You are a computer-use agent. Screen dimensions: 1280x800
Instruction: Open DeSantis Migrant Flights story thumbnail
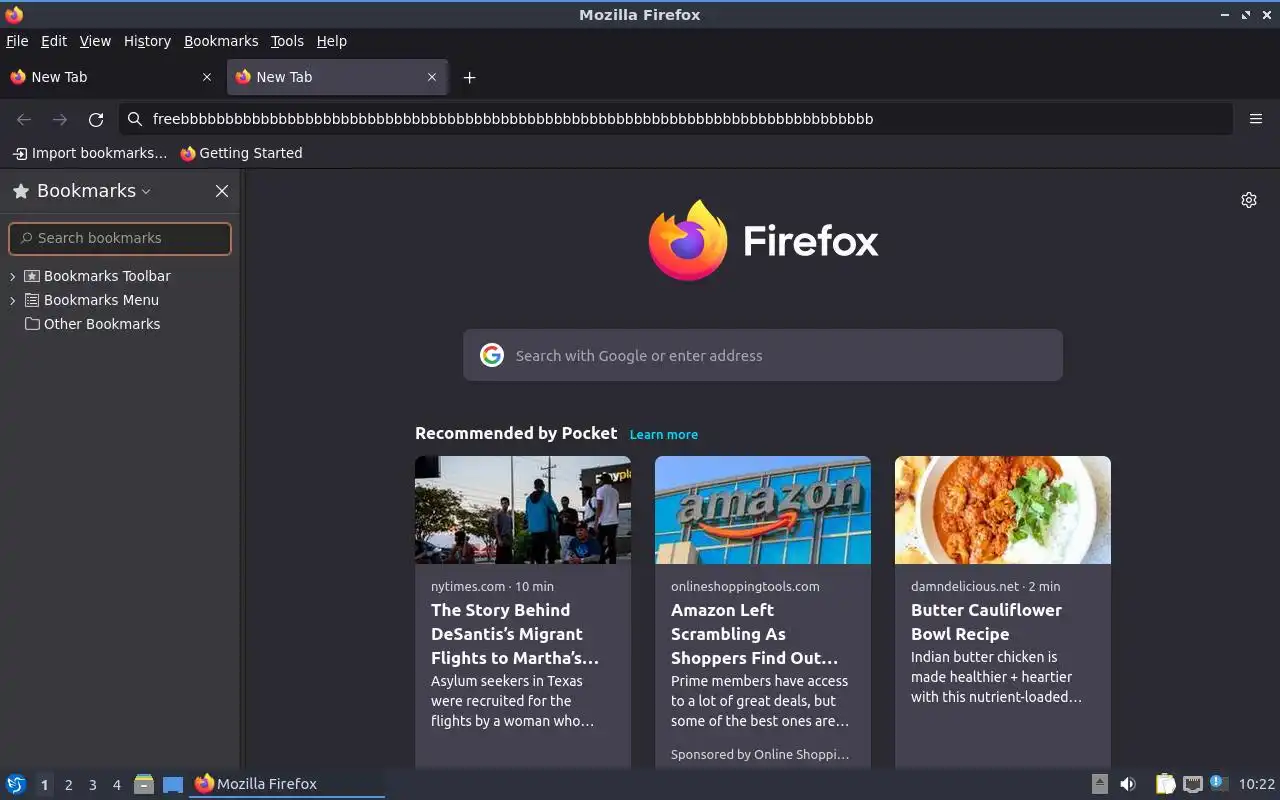(x=523, y=510)
